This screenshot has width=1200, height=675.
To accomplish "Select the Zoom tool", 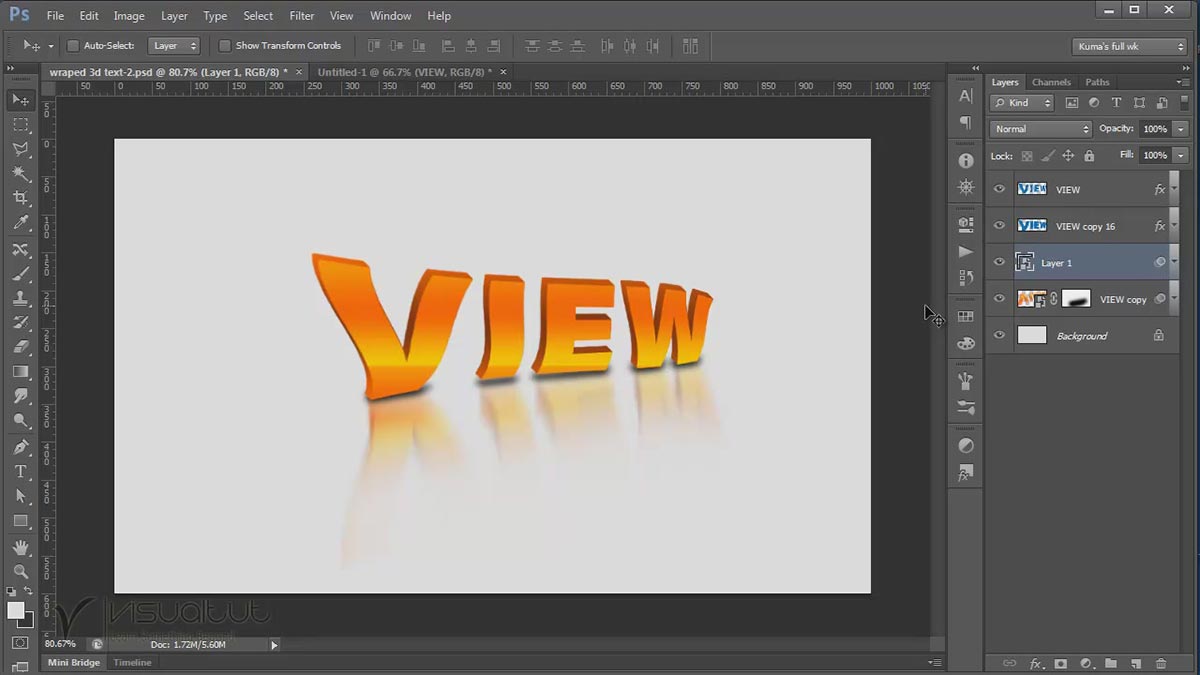I will [x=21, y=572].
